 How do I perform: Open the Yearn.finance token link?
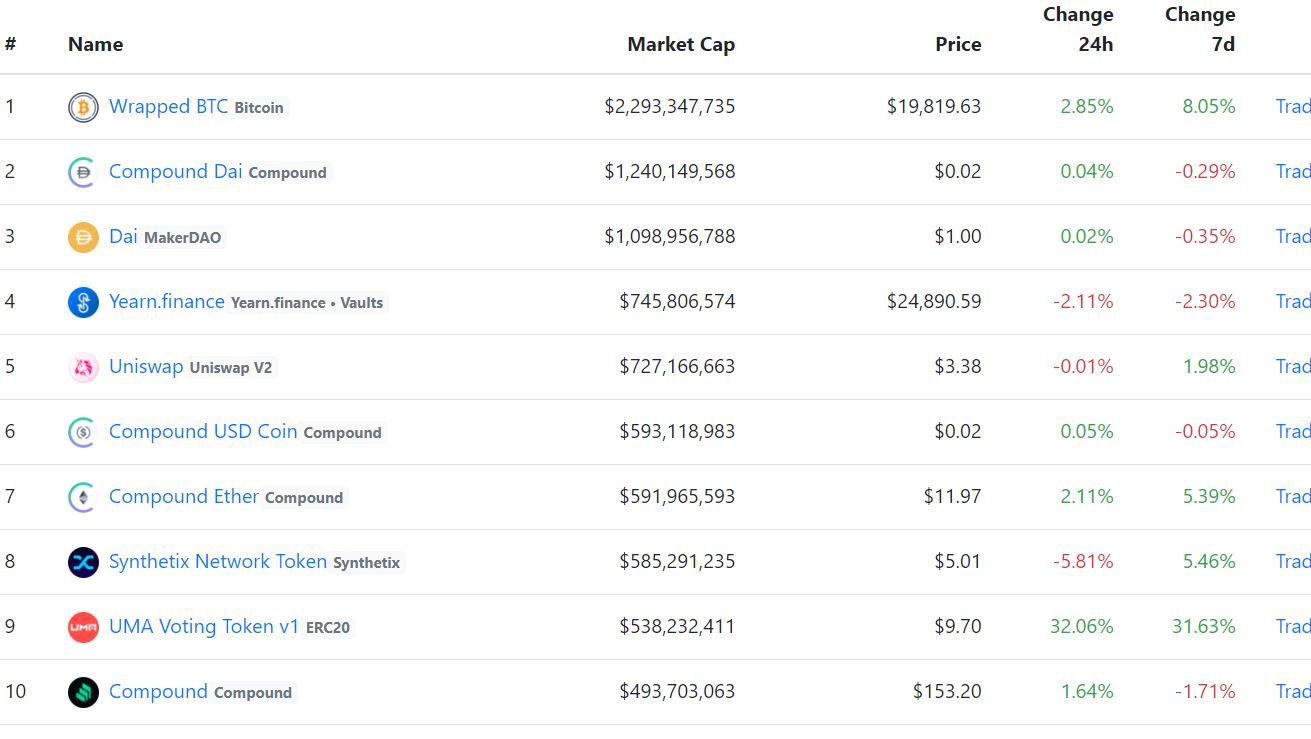pos(166,301)
